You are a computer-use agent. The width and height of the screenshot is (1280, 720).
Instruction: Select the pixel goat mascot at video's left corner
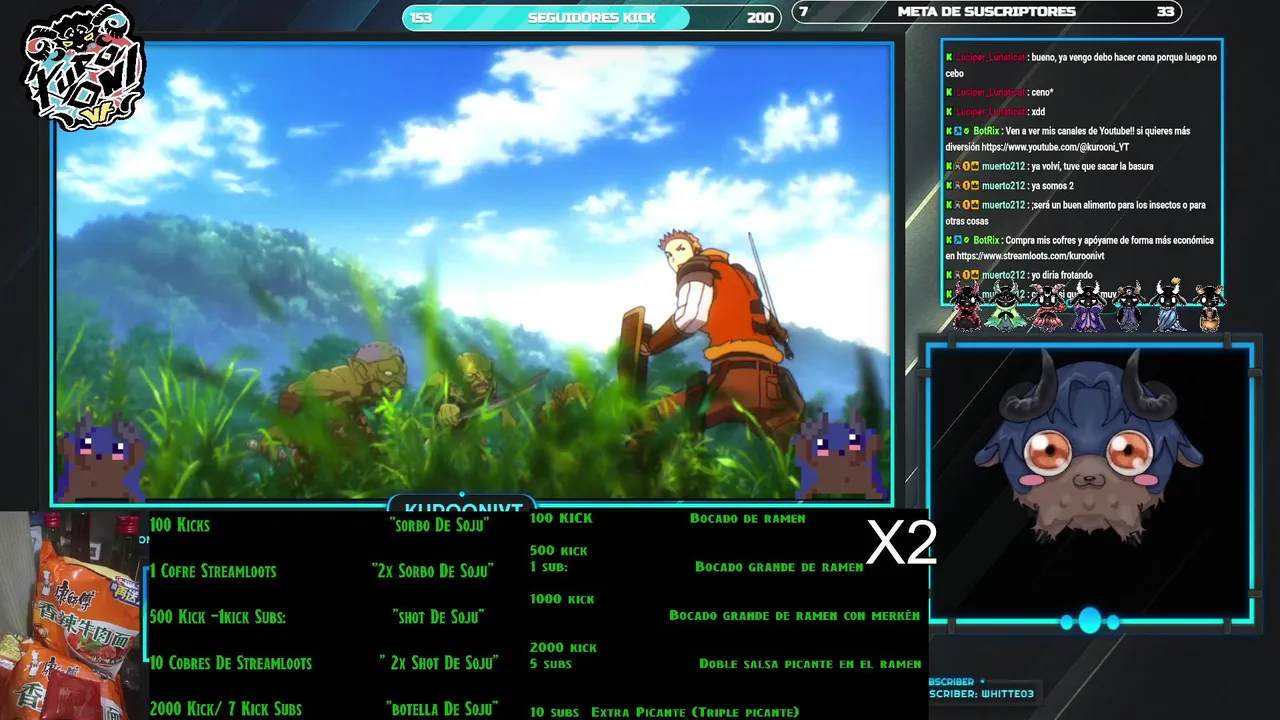coord(101,456)
